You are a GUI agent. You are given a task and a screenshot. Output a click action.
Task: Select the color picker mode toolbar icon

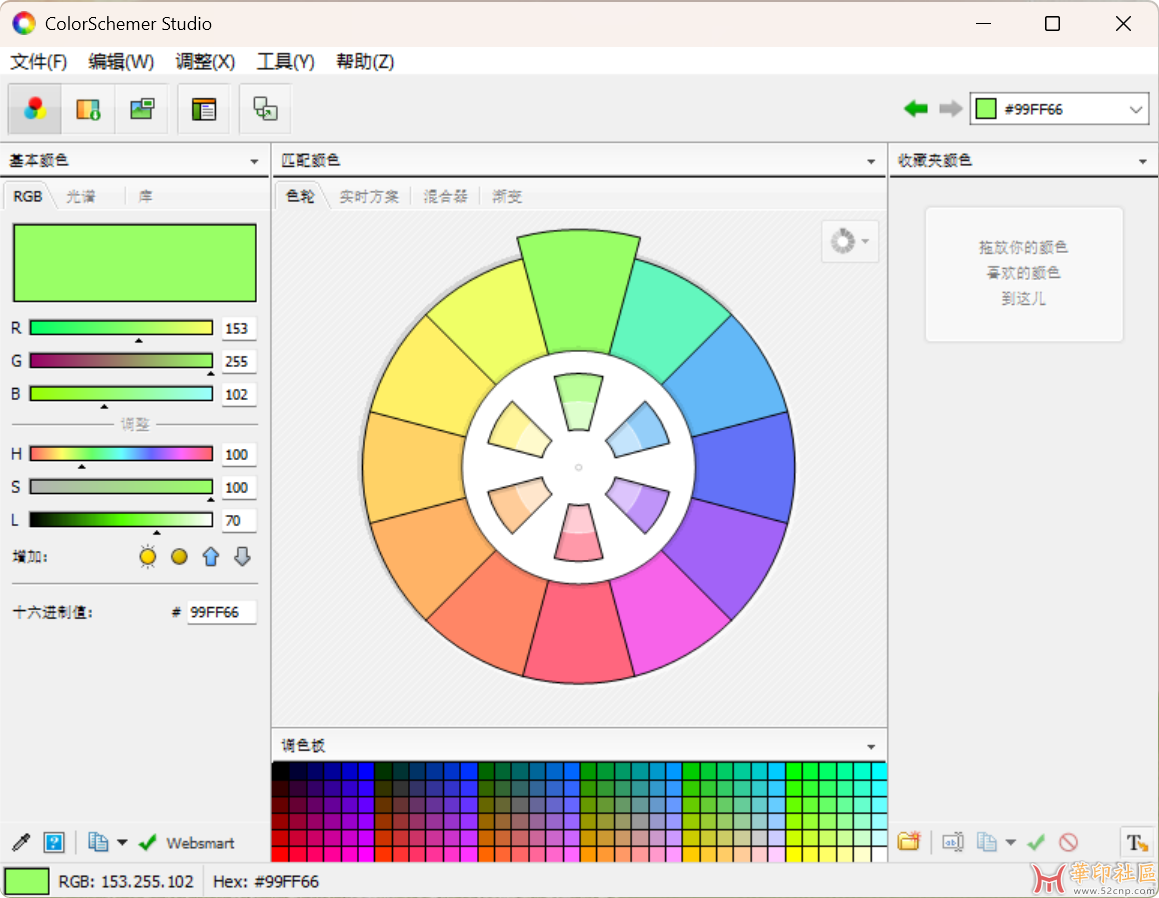pos(34,109)
